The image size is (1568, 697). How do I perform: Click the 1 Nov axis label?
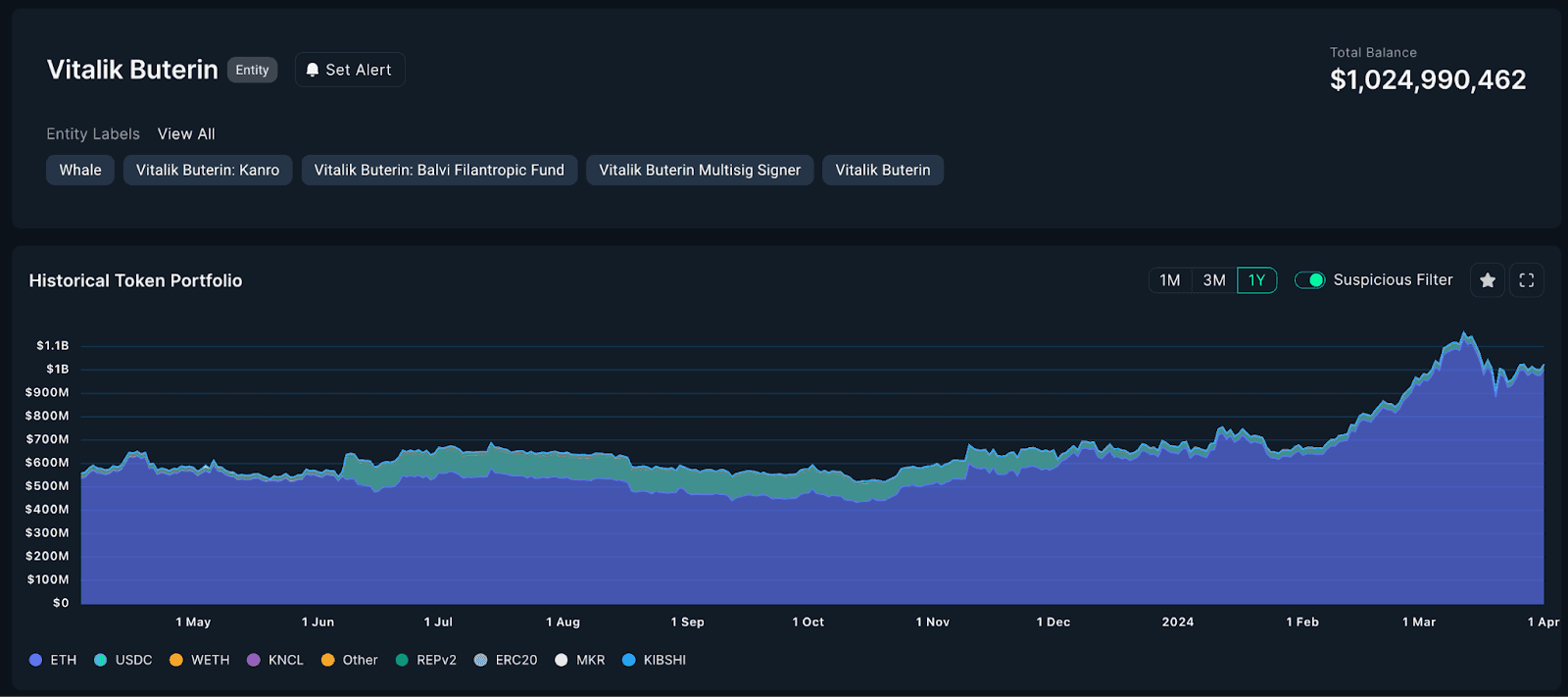[933, 622]
